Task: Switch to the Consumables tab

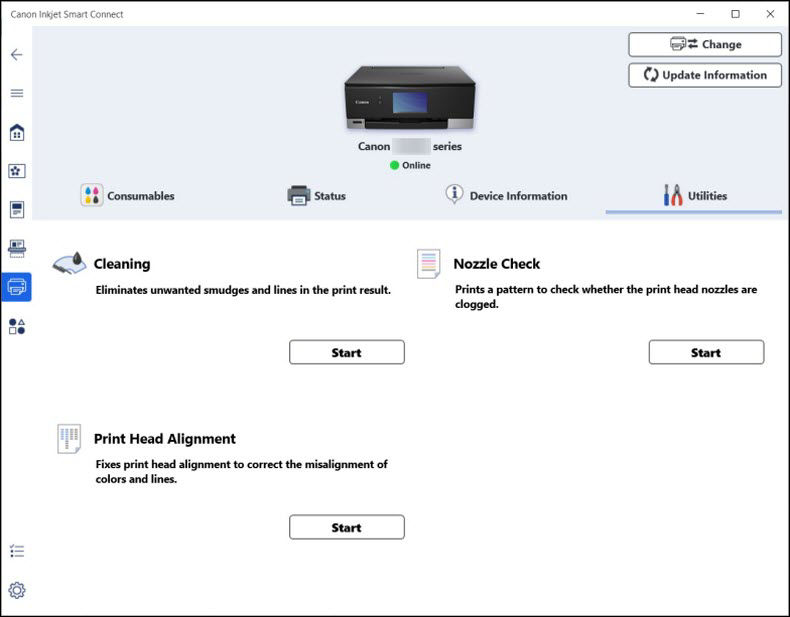Action: point(128,196)
